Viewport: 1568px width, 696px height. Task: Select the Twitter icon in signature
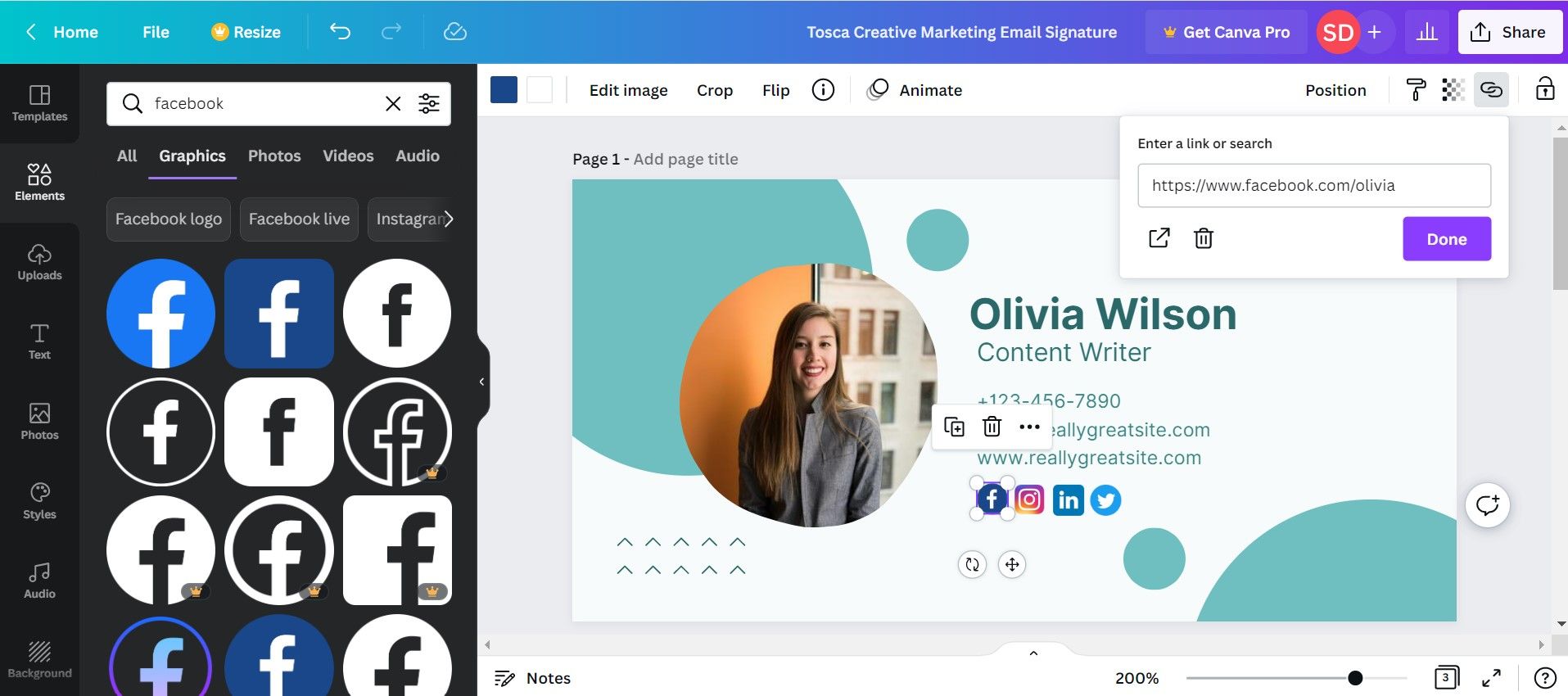(1105, 499)
